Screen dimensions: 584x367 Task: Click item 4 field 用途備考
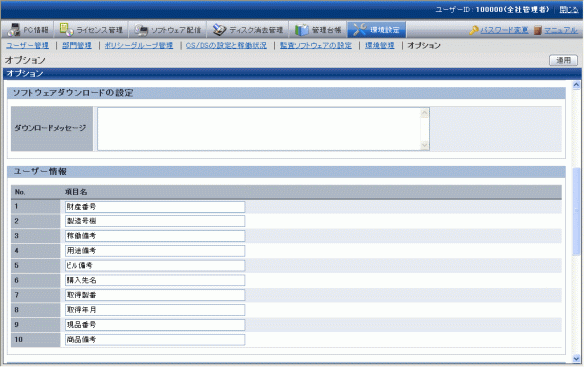point(155,251)
